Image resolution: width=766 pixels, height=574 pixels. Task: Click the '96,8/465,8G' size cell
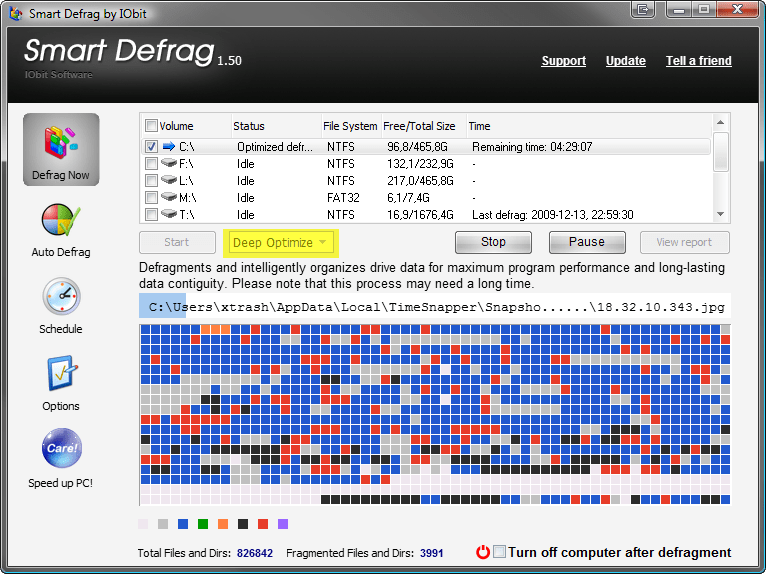tap(417, 147)
